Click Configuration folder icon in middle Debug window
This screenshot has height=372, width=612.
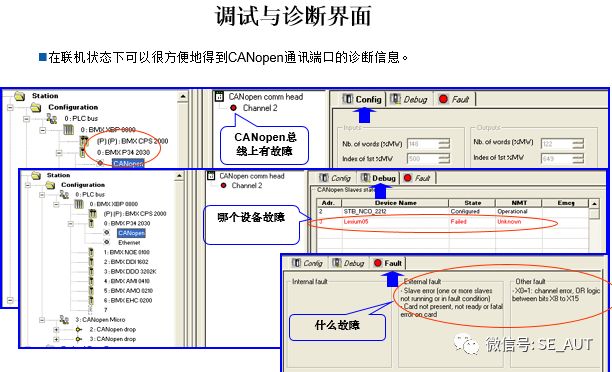pyautogui.click(x=50, y=185)
